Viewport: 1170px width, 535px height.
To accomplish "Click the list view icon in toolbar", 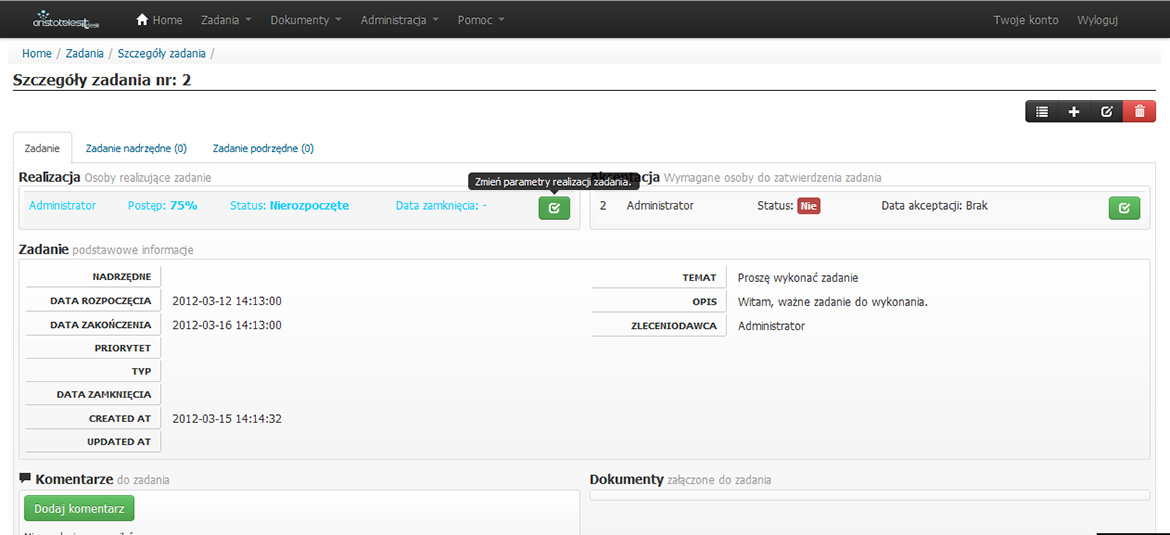I will 1042,112.
